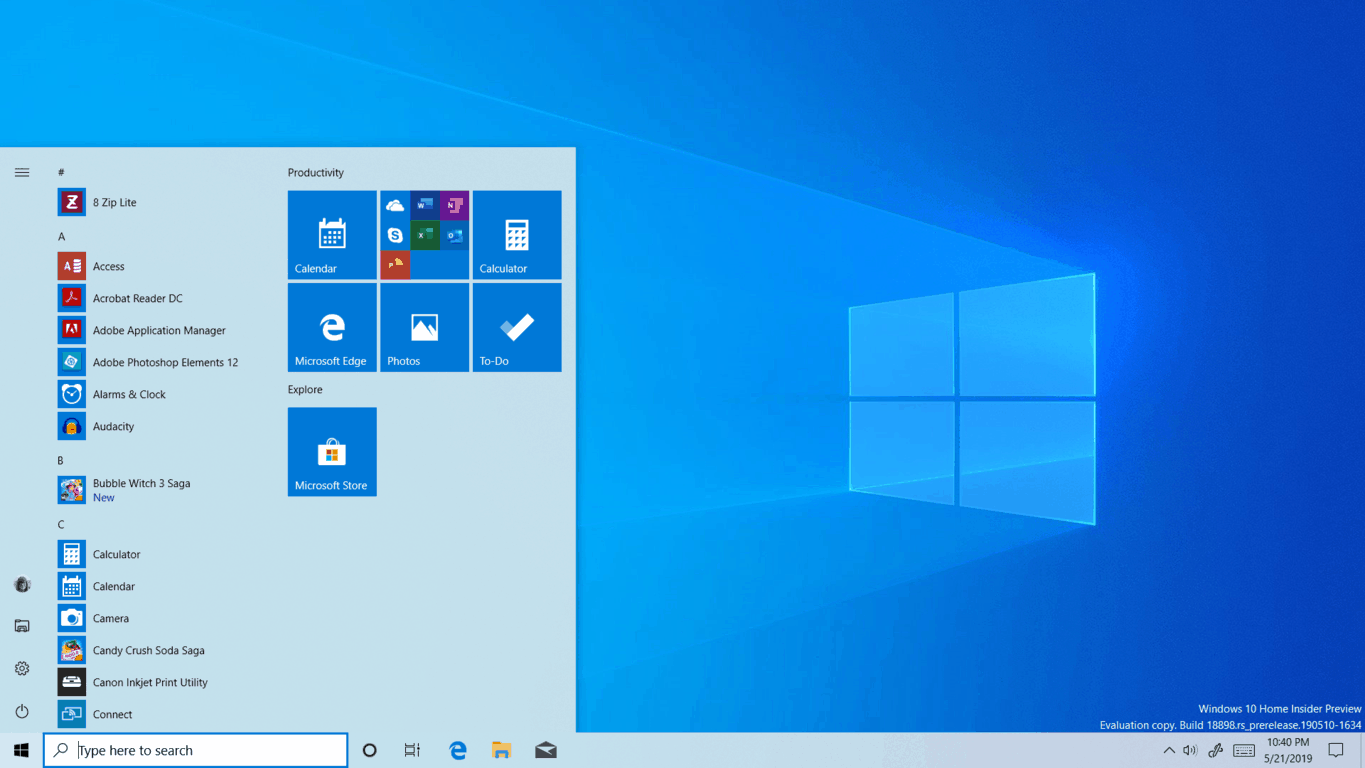Open the Photos tile
Viewport: 1365px width, 768px height.
[x=424, y=327]
